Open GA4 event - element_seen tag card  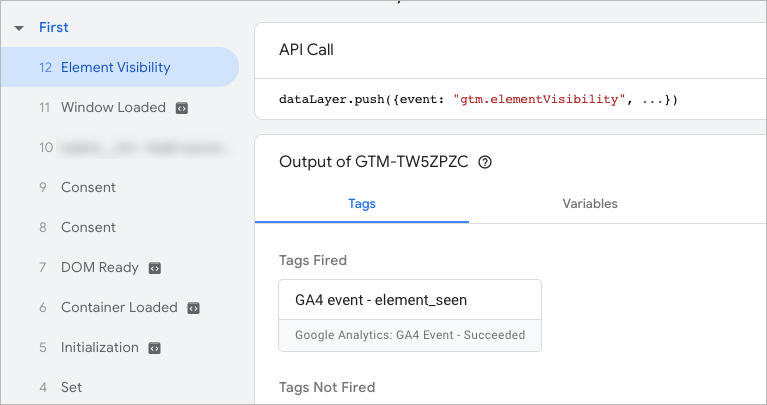point(410,315)
